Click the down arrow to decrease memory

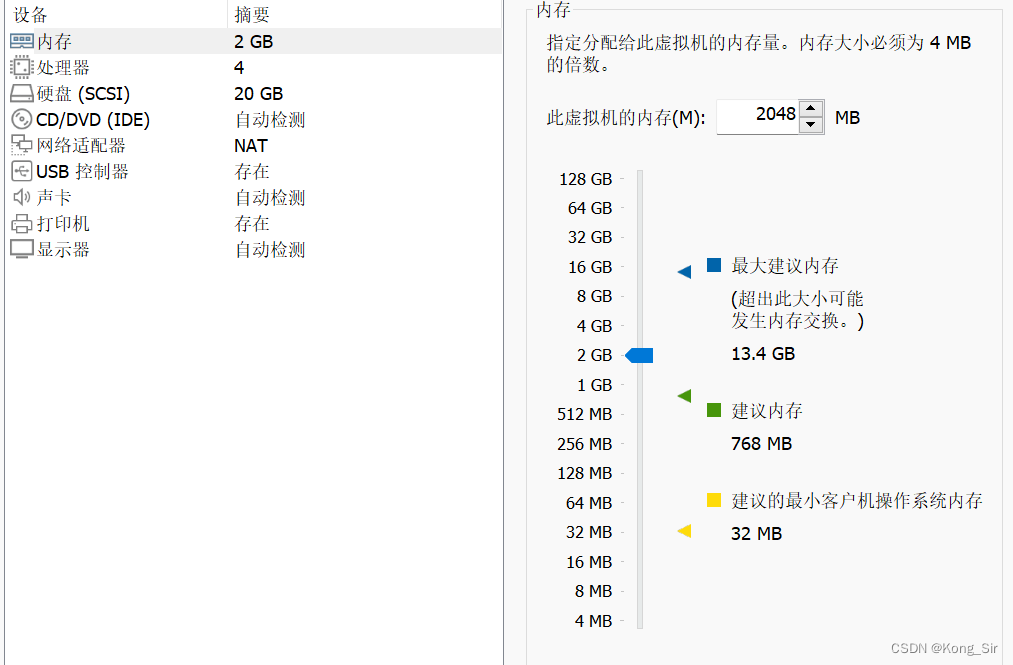(810, 124)
